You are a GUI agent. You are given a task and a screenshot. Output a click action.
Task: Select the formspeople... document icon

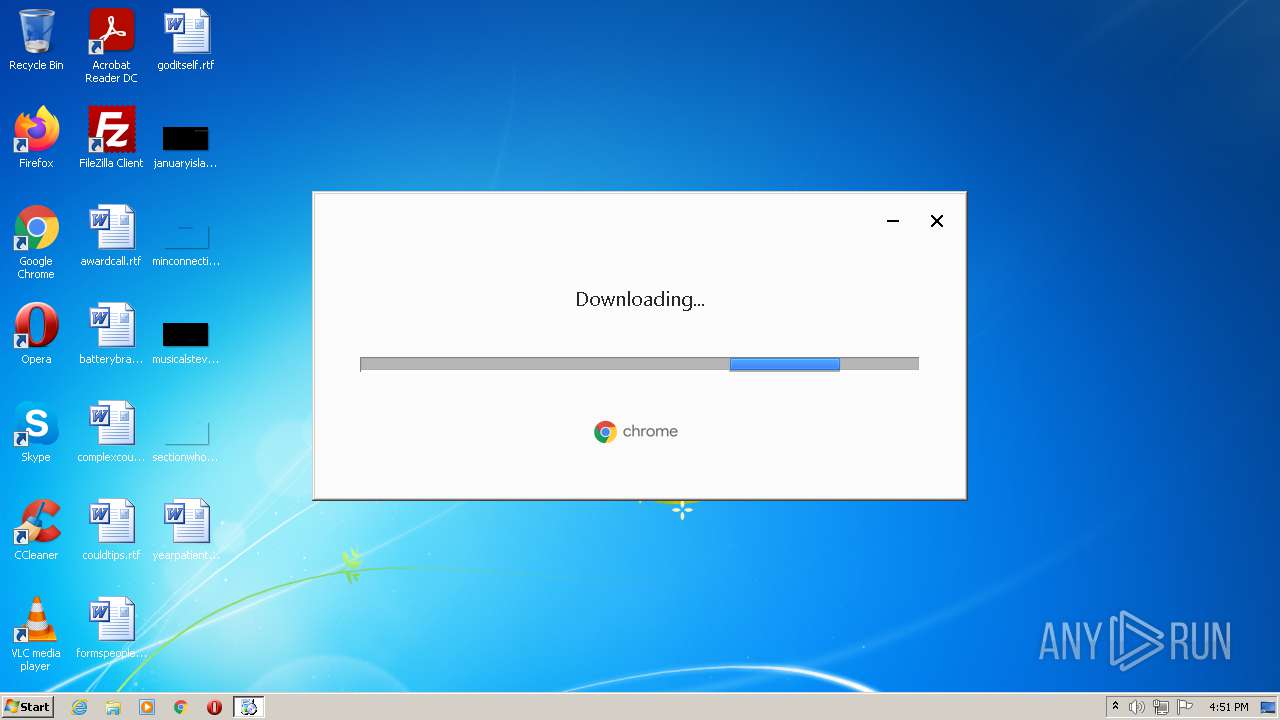[111, 628]
